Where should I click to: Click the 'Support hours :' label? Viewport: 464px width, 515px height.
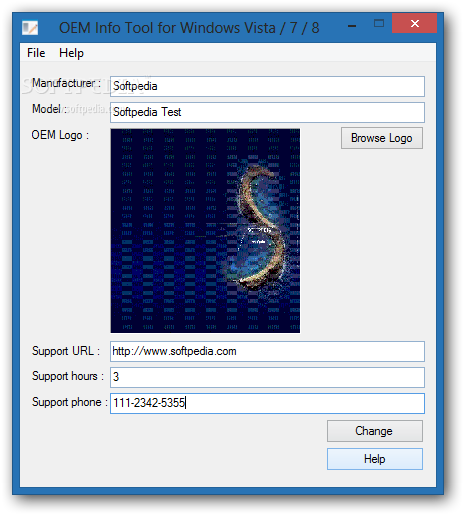(x=68, y=376)
